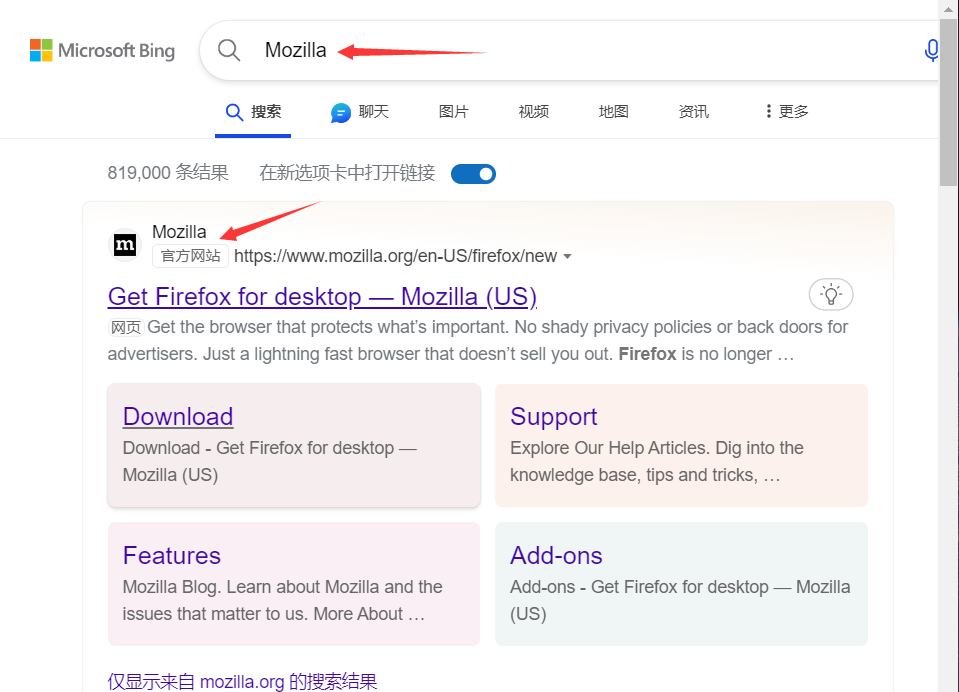
Task: Open the Download sitelink
Action: 178,417
